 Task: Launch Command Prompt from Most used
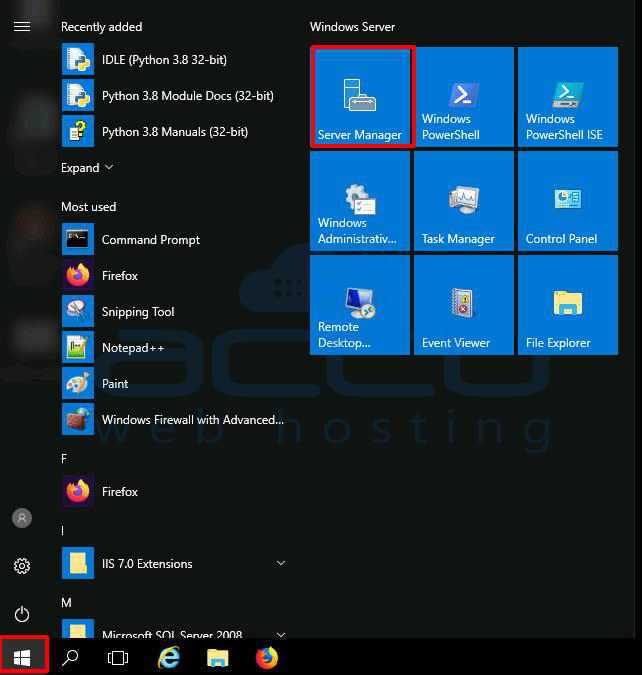tap(174, 239)
